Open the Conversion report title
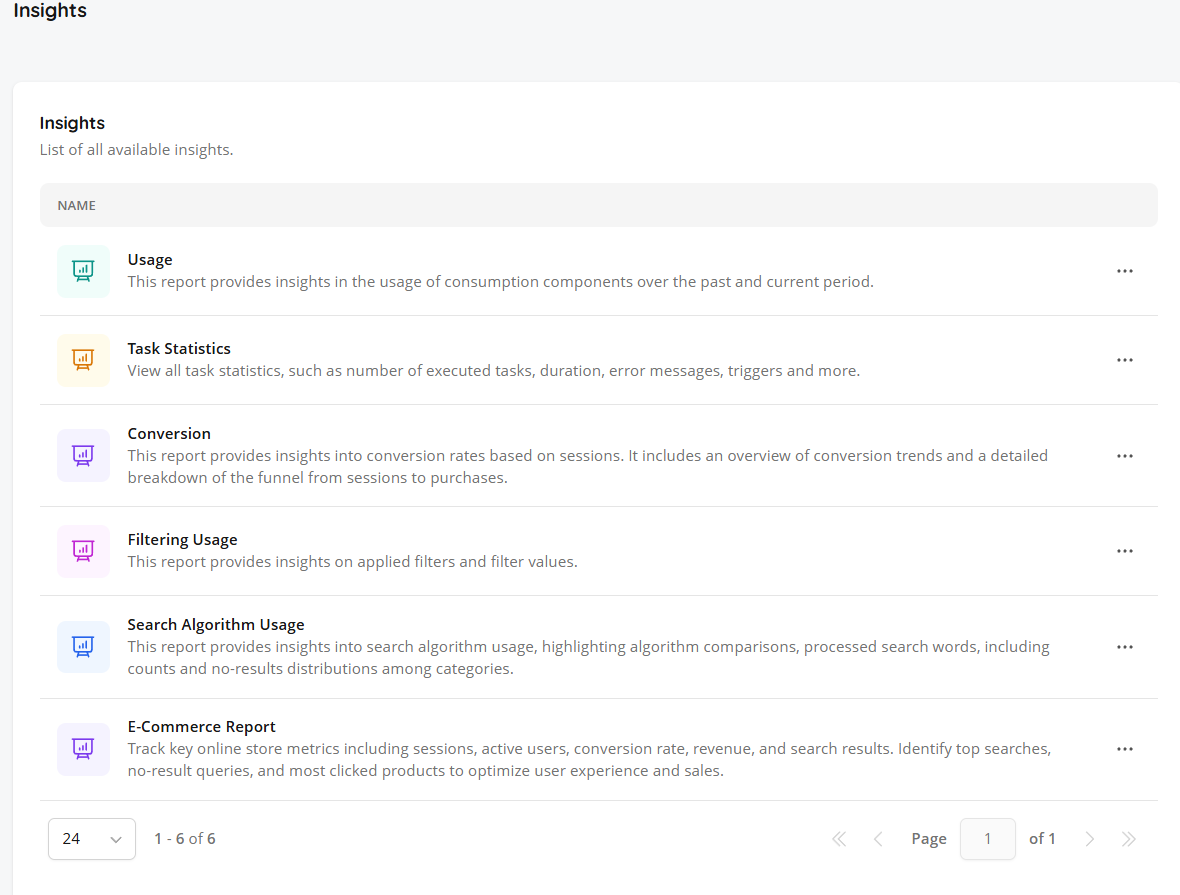This screenshot has width=1180, height=895. click(169, 434)
